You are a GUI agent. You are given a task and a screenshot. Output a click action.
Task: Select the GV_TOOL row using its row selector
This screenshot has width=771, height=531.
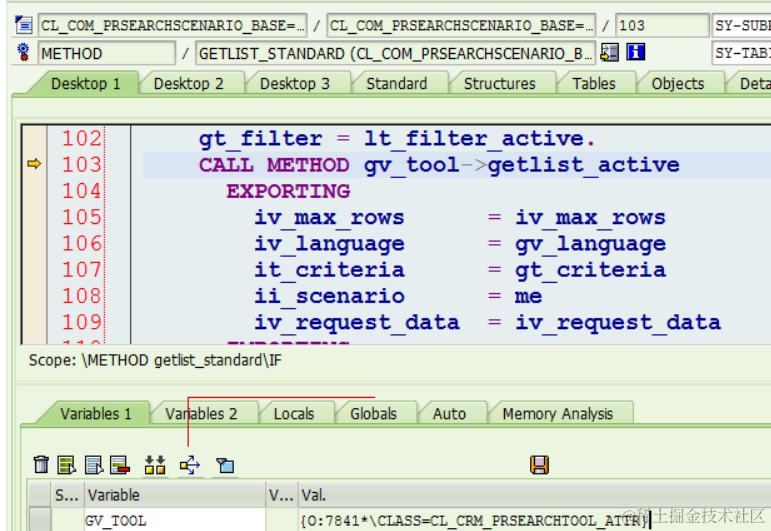39,520
